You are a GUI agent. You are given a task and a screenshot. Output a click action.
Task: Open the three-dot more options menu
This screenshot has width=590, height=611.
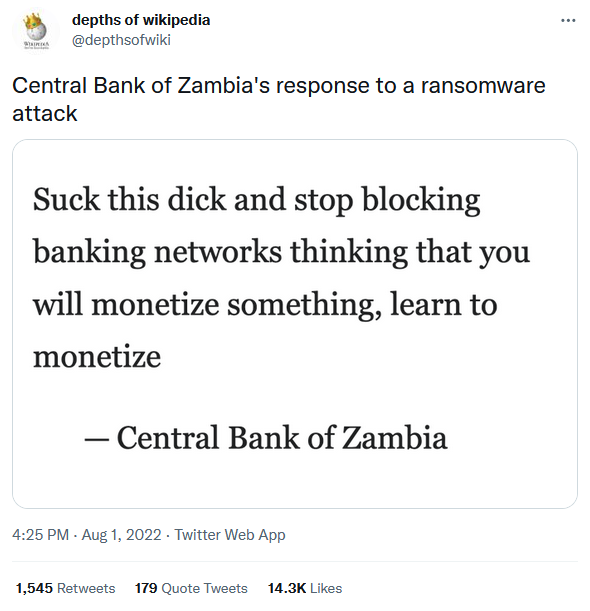tap(568, 20)
